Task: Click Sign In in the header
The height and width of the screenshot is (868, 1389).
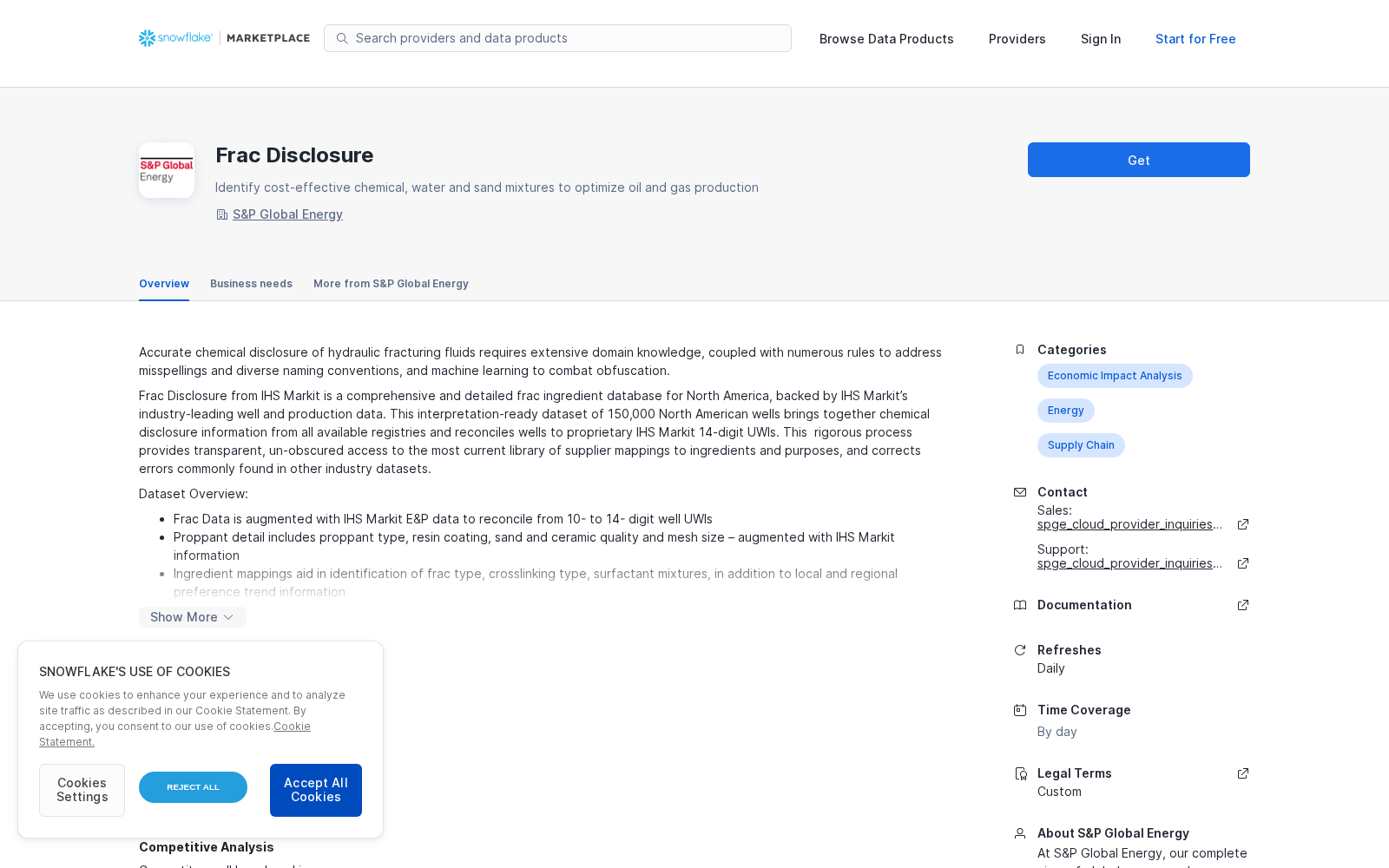Action: coord(1101,39)
